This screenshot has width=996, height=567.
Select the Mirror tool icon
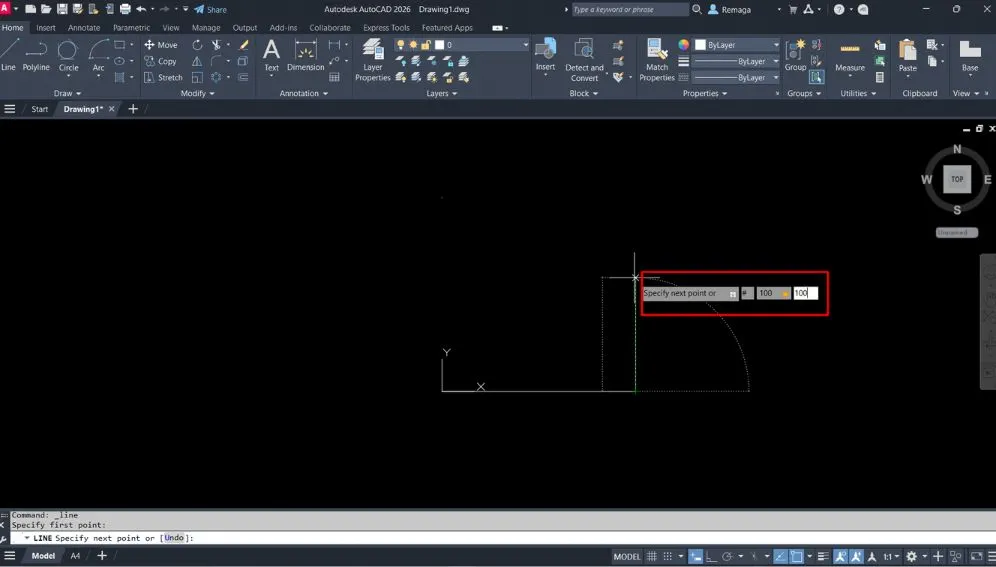(x=198, y=62)
